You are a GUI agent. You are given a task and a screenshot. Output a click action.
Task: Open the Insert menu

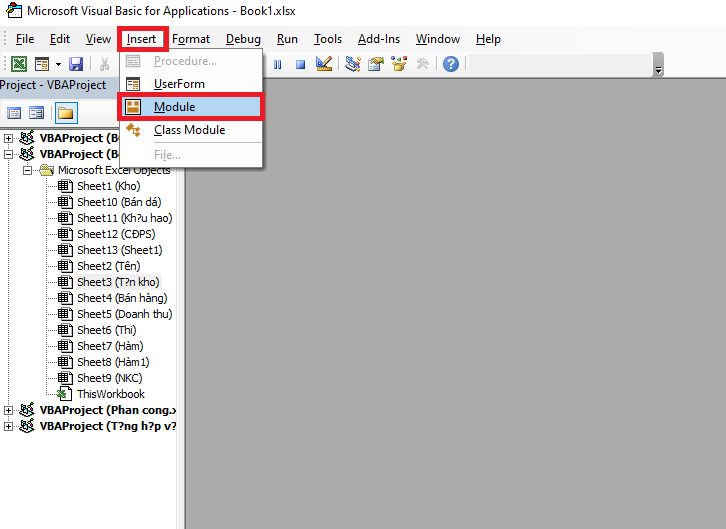pyautogui.click(x=141, y=39)
